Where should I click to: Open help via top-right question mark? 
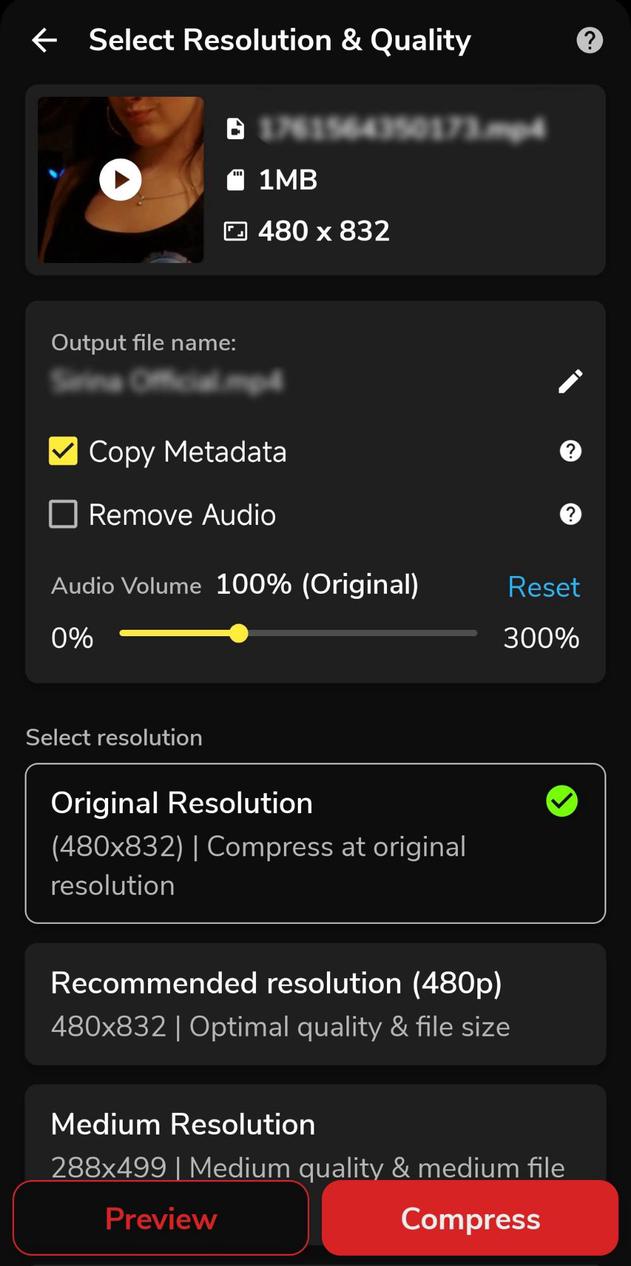pos(589,40)
